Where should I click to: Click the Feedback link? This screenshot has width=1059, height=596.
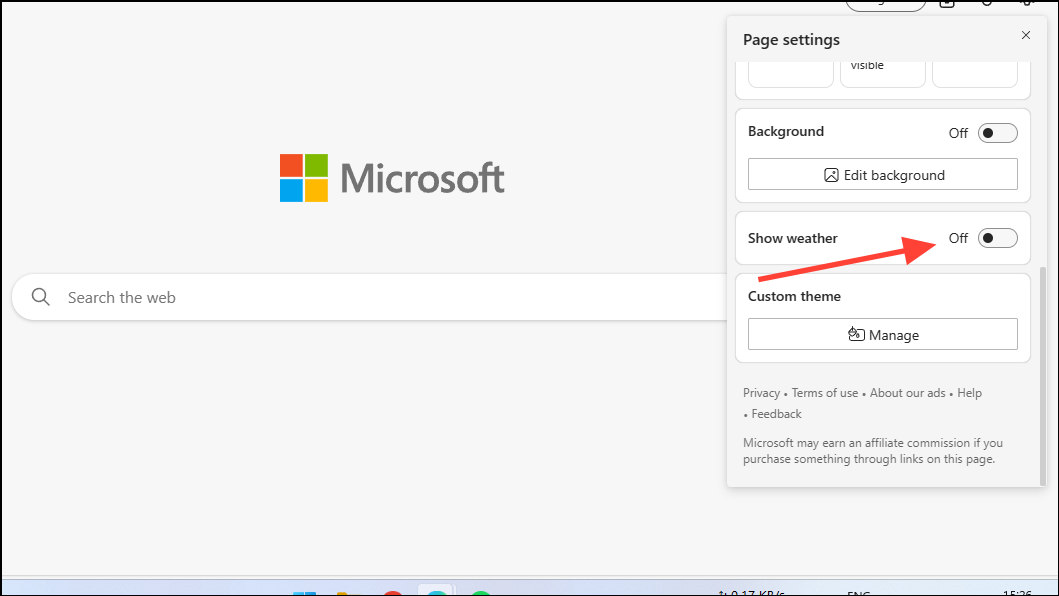[x=775, y=413]
